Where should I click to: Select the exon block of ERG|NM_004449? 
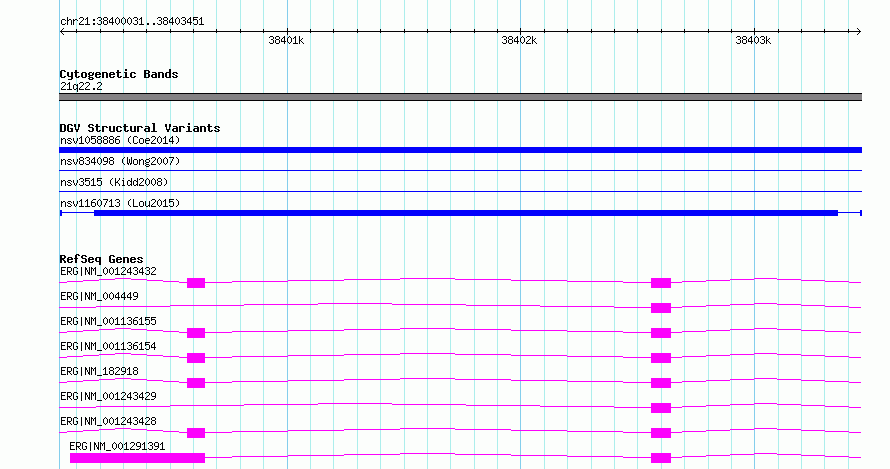pyautogui.click(x=661, y=308)
